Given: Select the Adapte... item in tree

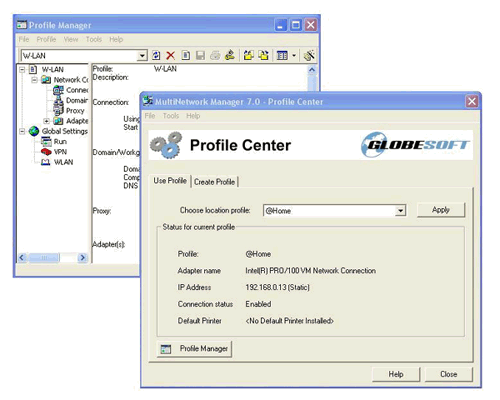Looking at the screenshot, I should click(x=77, y=121).
